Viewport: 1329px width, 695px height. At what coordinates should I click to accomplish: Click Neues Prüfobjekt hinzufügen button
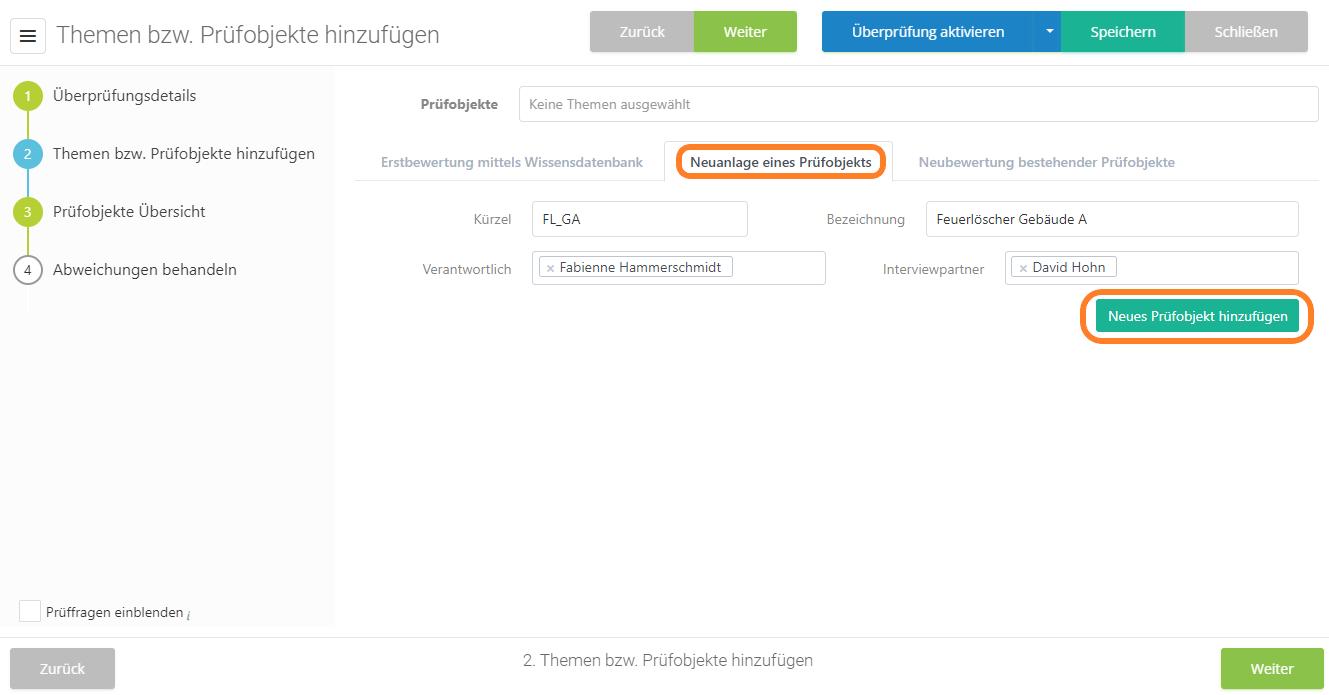pos(1197,316)
